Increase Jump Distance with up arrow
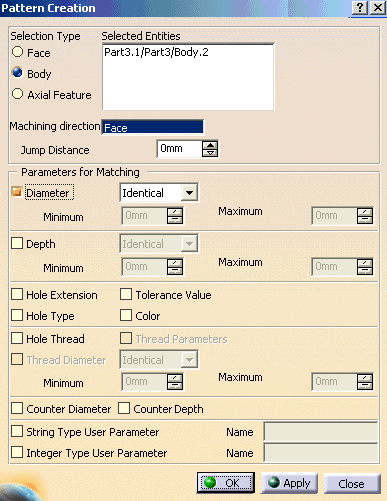Screen dimensions: 387x501 210,145
